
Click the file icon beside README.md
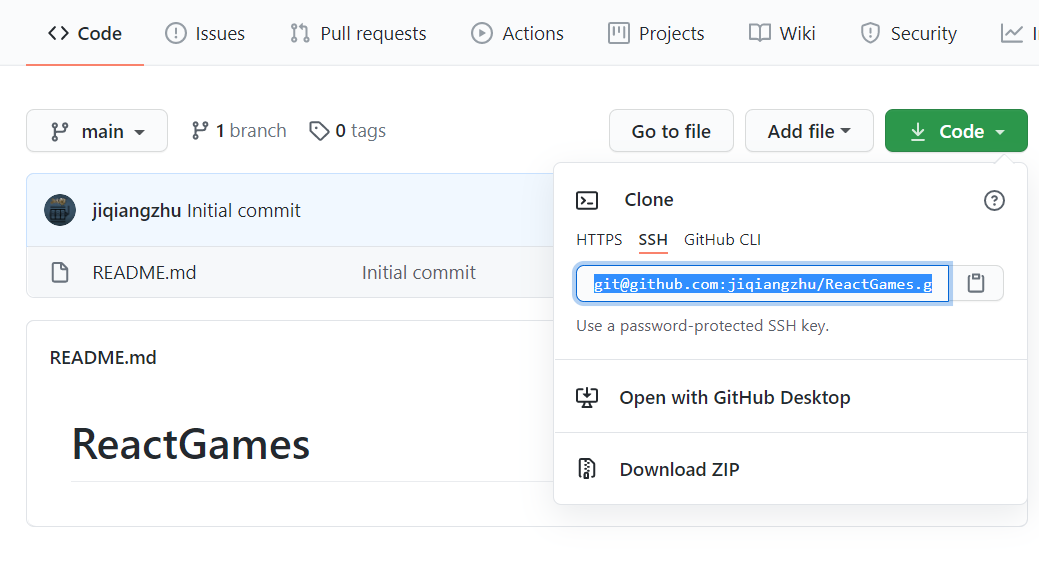[x=60, y=272]
